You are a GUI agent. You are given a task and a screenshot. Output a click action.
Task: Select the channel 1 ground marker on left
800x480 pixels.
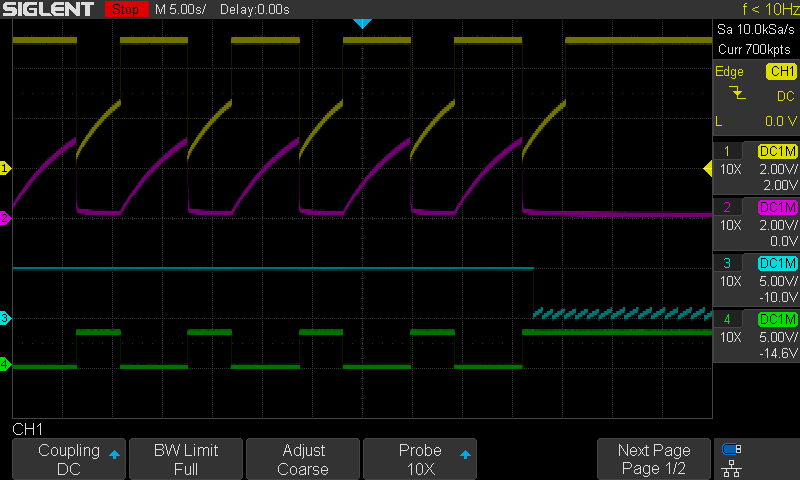pyautogui.click(x=5, y=168)
